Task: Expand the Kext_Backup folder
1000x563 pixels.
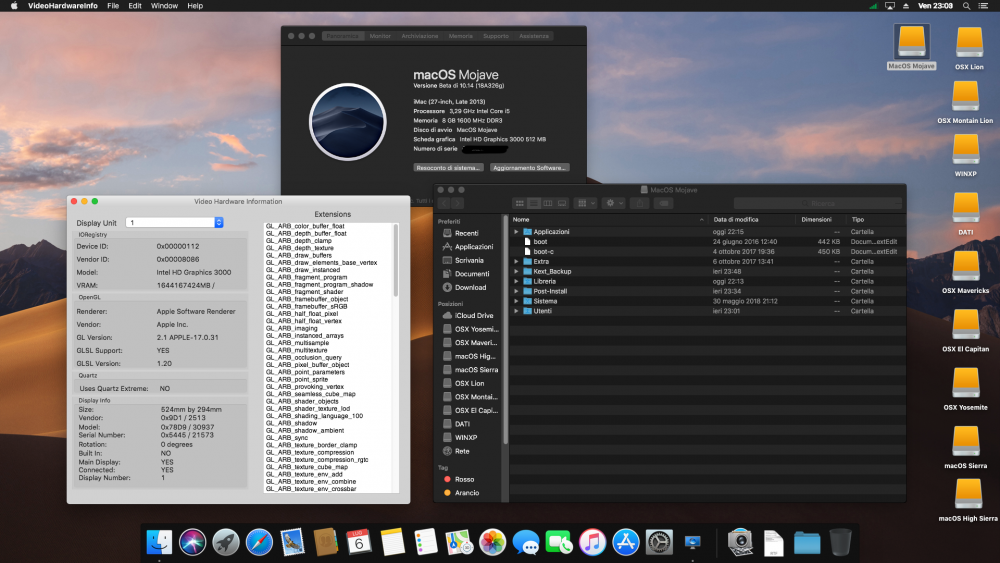Action: pos(516,272)
